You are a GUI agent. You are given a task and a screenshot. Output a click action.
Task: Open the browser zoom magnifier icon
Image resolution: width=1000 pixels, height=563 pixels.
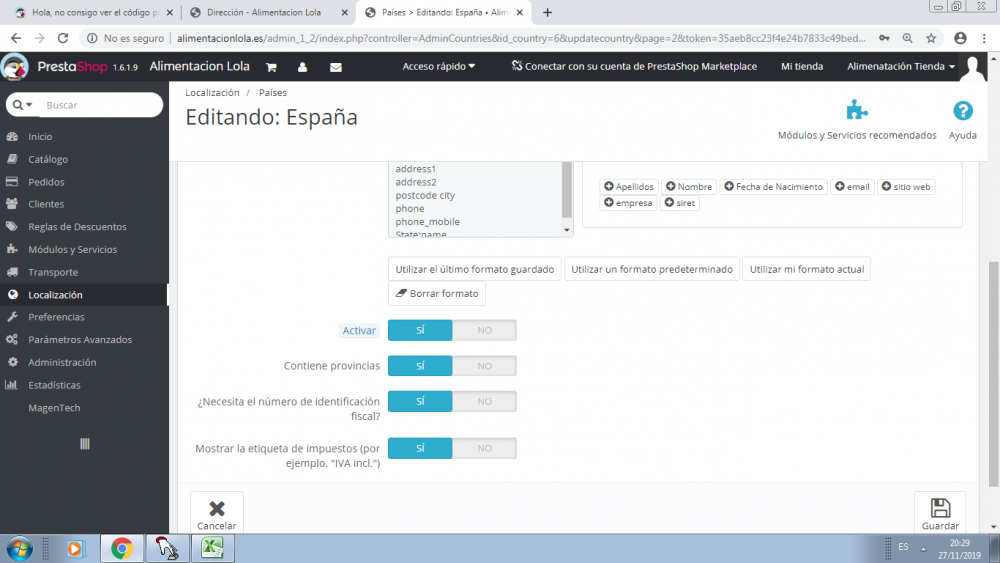pyautogui.click(x=908, y=38)
